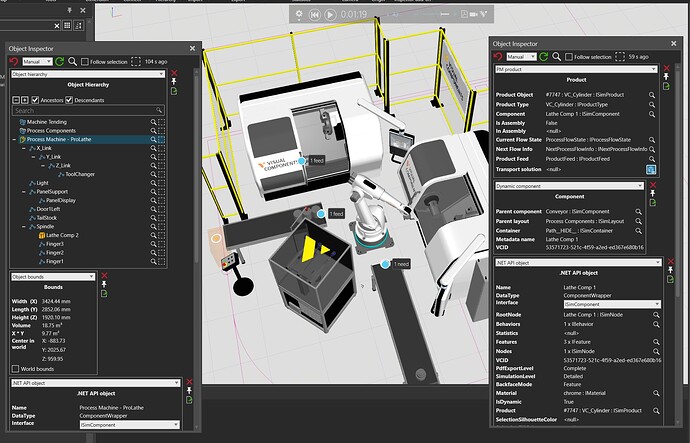Enable Follow selection in right inspector

(569, 58)
